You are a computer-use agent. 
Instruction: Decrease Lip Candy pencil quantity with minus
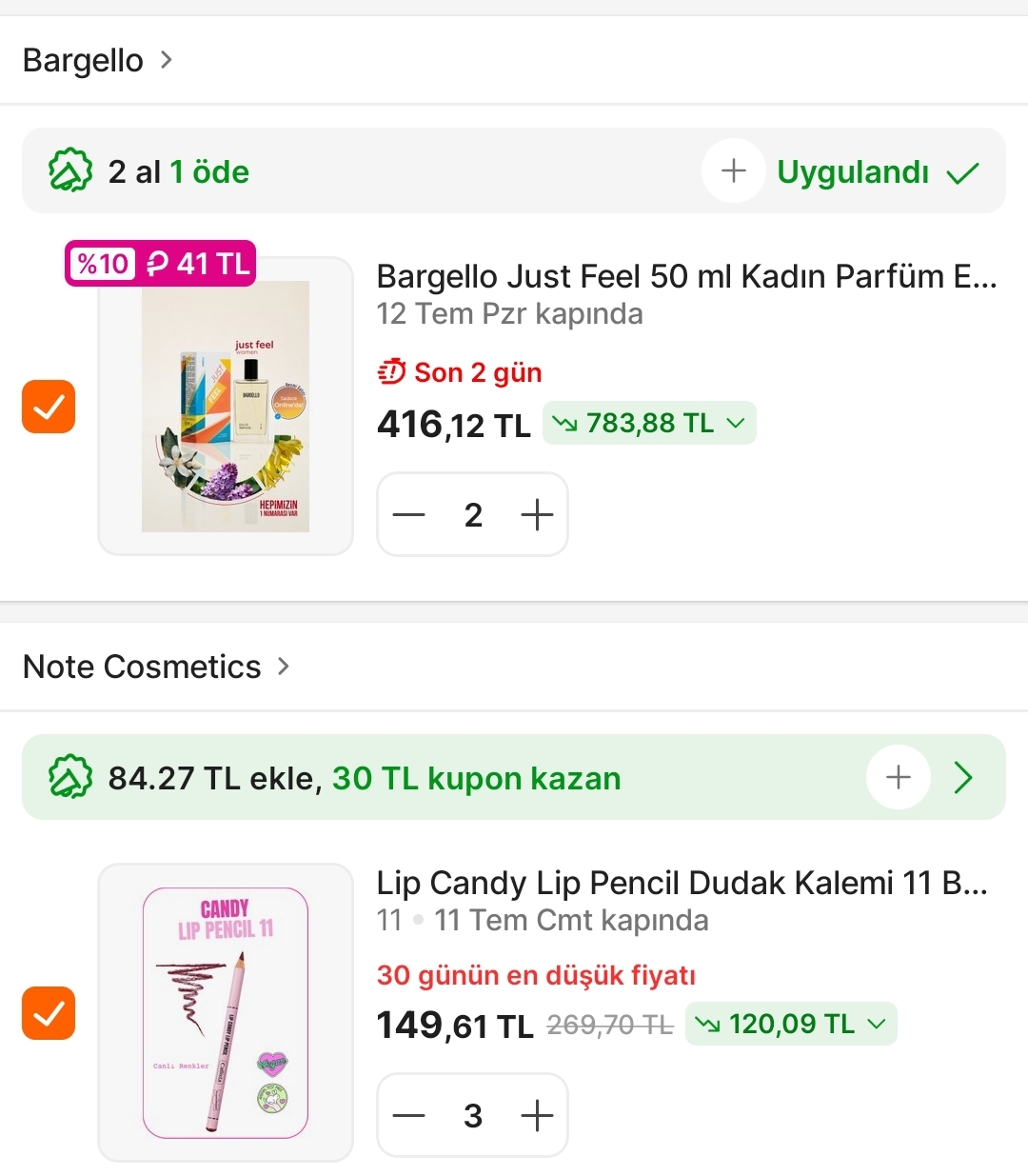pos(408,1115)
